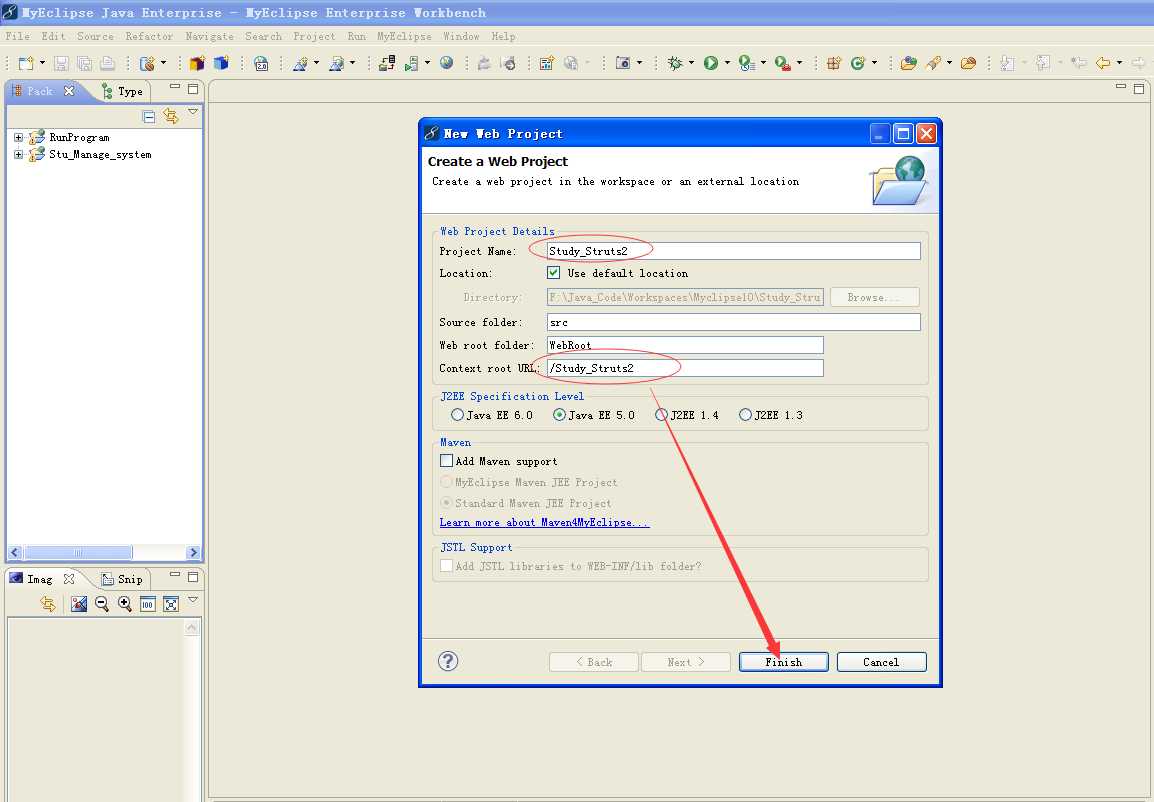Viewport: 1154px width, 802px height.
Task: Click the Fit to window zoom icon
Action: coord(171,604)
